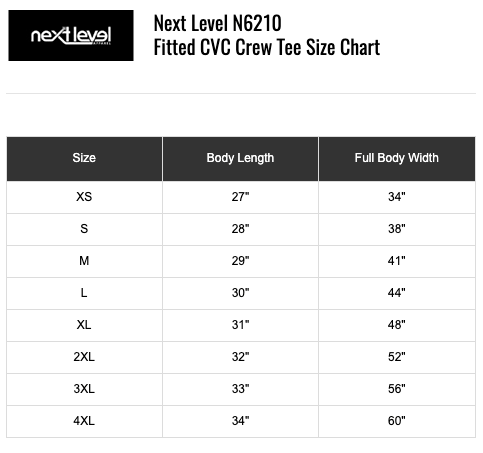
Task: Click the Next Level Apparel logo
Action: (x=71, y=35)
